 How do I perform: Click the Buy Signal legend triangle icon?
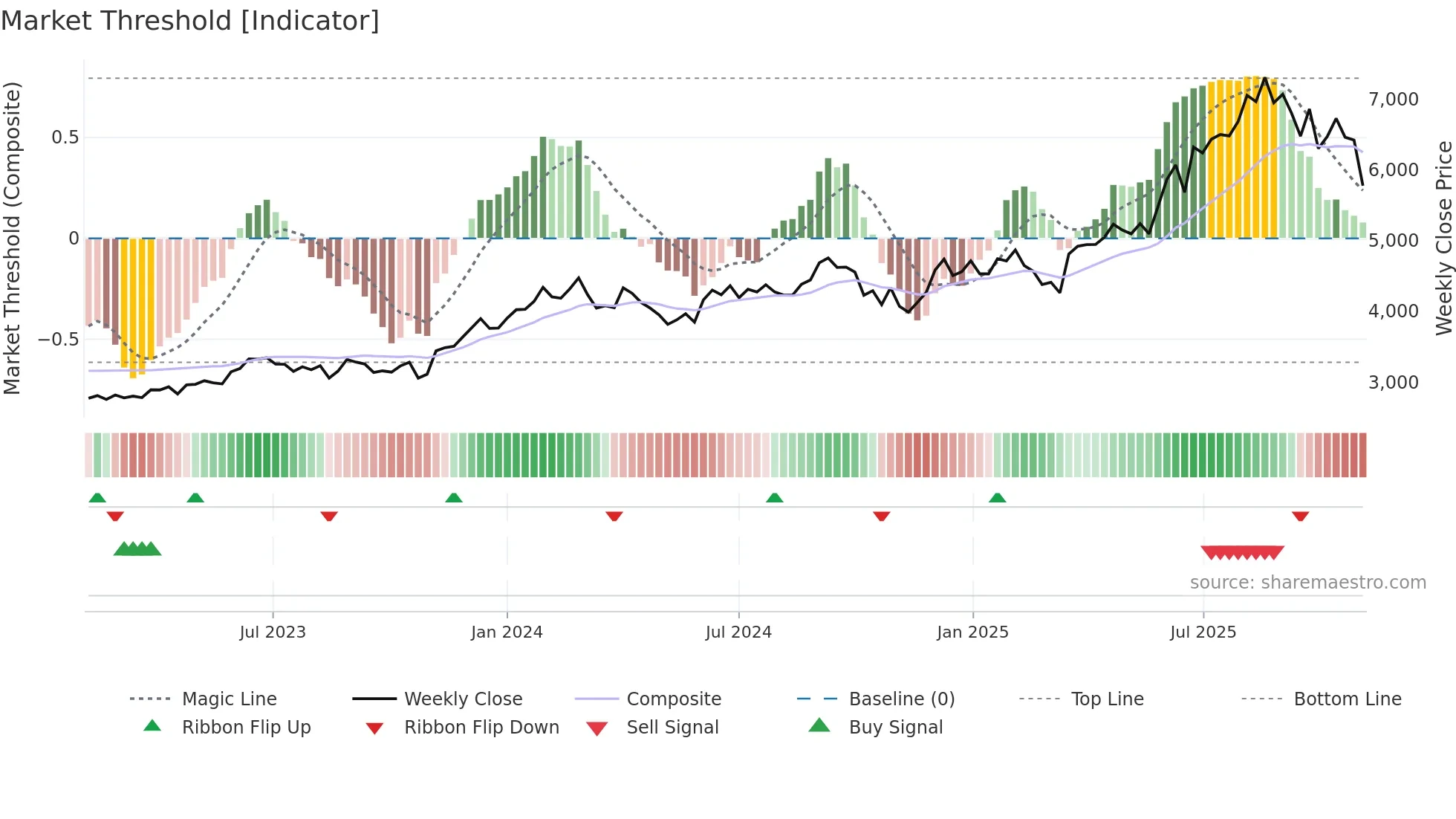(x=819, y=725)
